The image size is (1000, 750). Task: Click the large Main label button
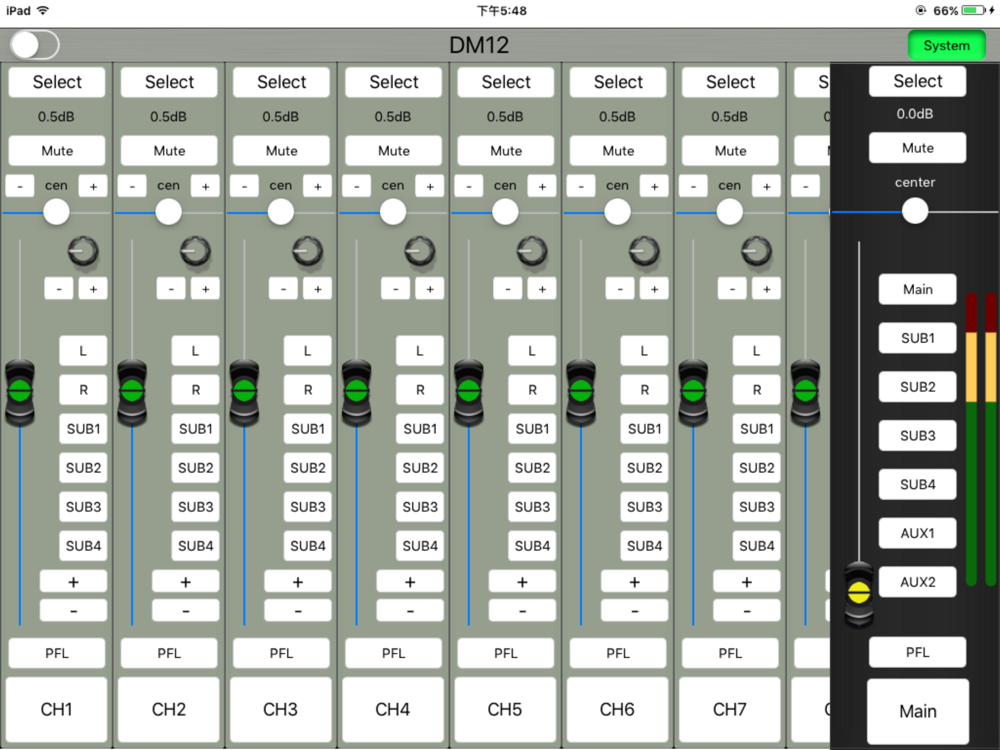[918, 711]
